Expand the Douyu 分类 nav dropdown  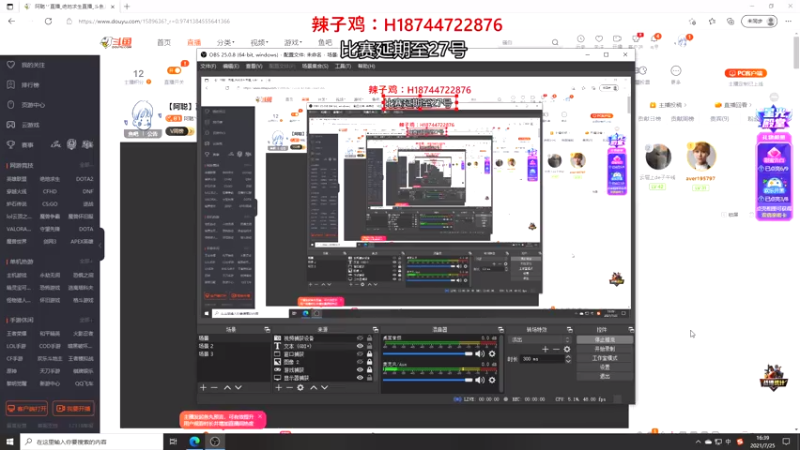(225, 42)
